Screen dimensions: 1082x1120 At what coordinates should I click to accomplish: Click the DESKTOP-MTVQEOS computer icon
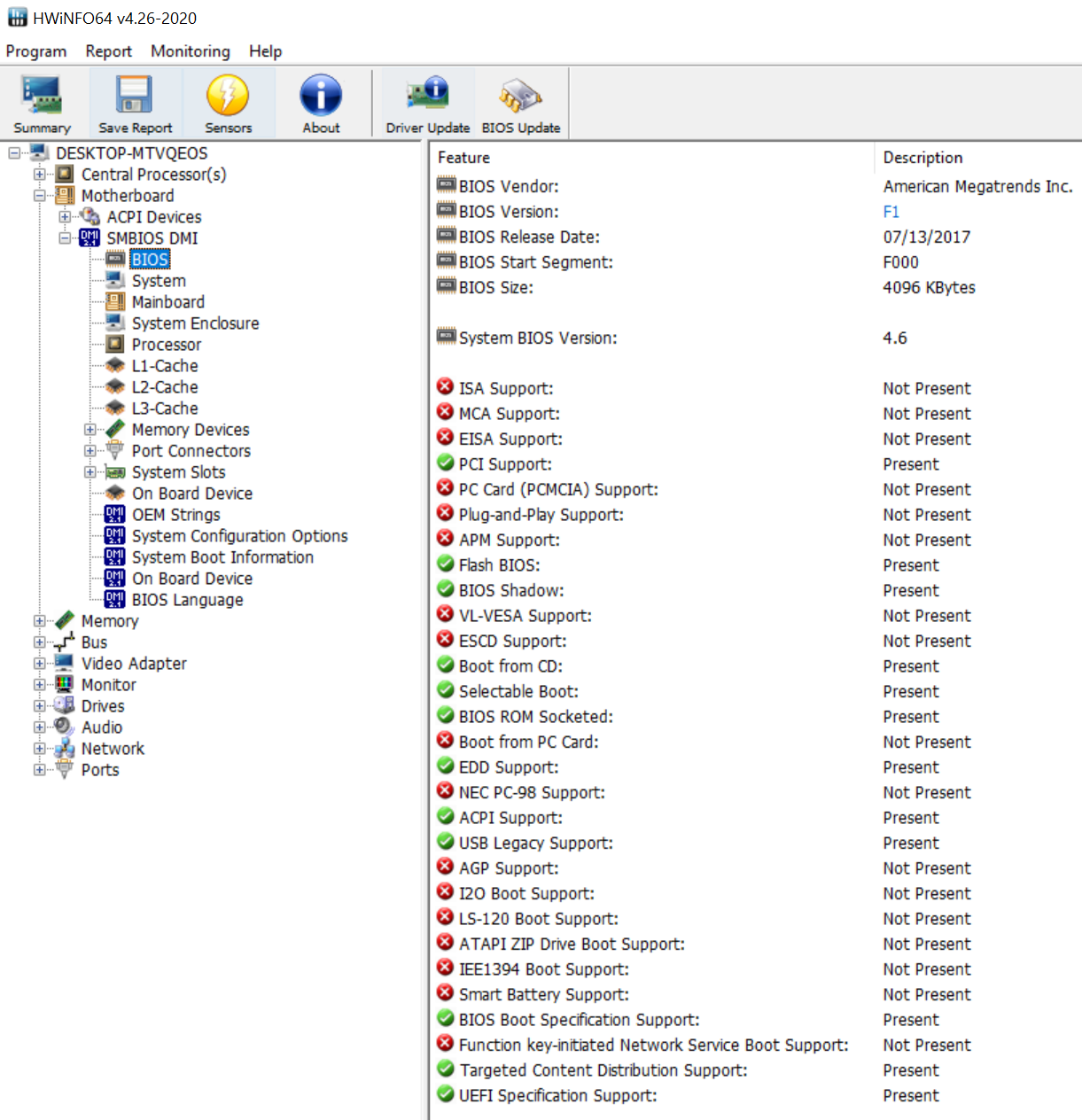click(39, 153)
